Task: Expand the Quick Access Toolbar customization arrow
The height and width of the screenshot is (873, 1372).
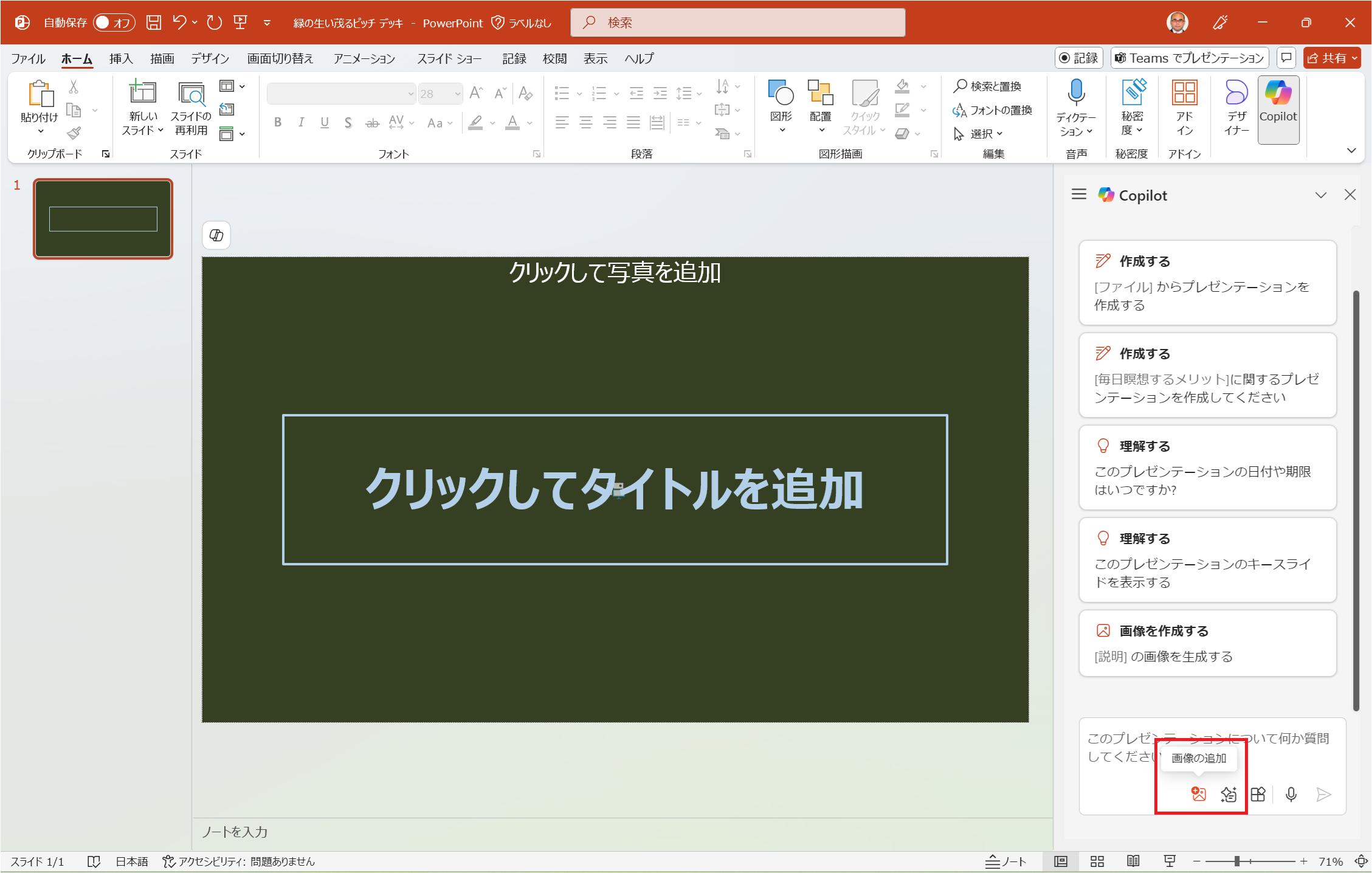Action: point(267,22)
